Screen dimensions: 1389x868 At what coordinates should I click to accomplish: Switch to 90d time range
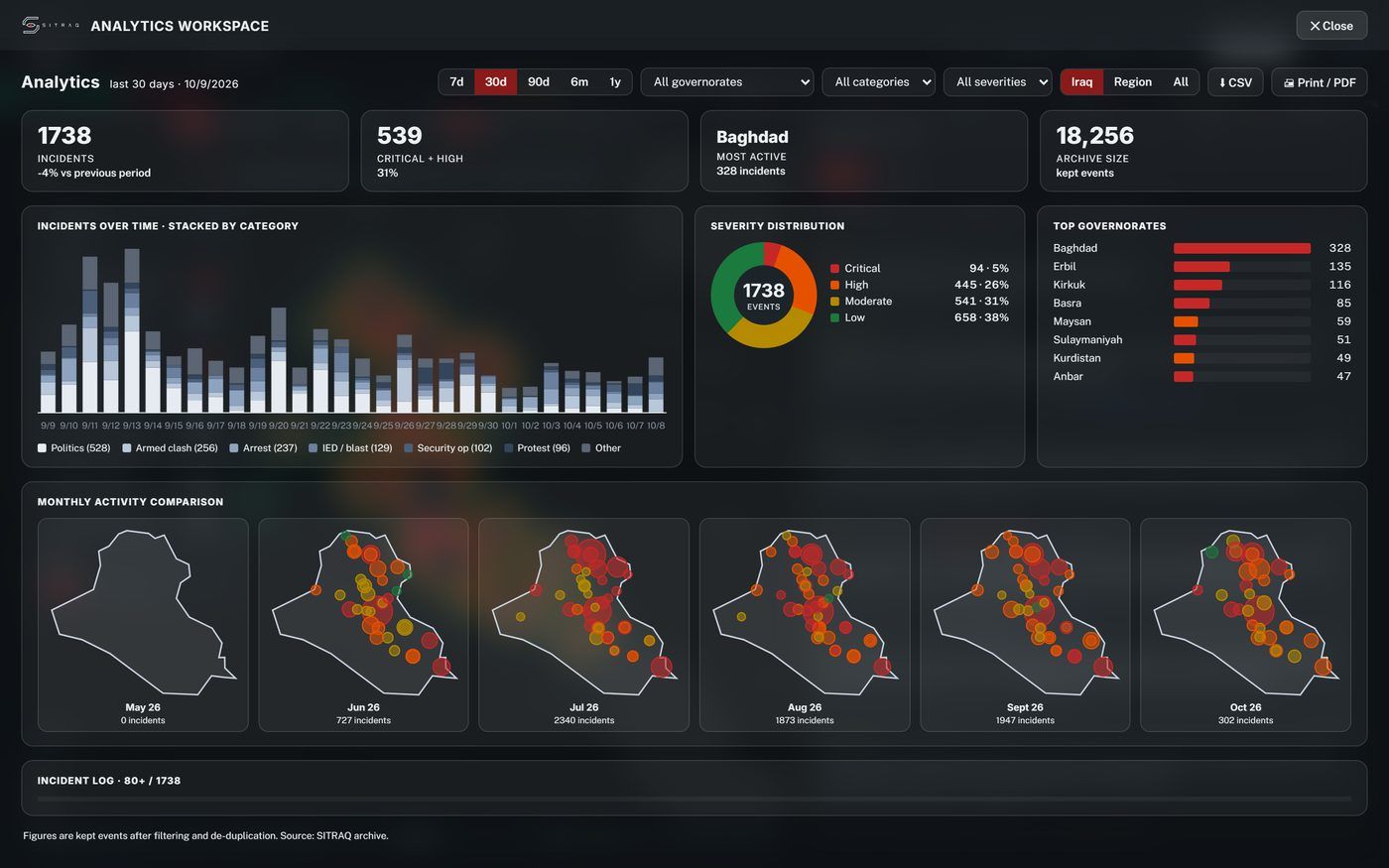click(539, 82)
